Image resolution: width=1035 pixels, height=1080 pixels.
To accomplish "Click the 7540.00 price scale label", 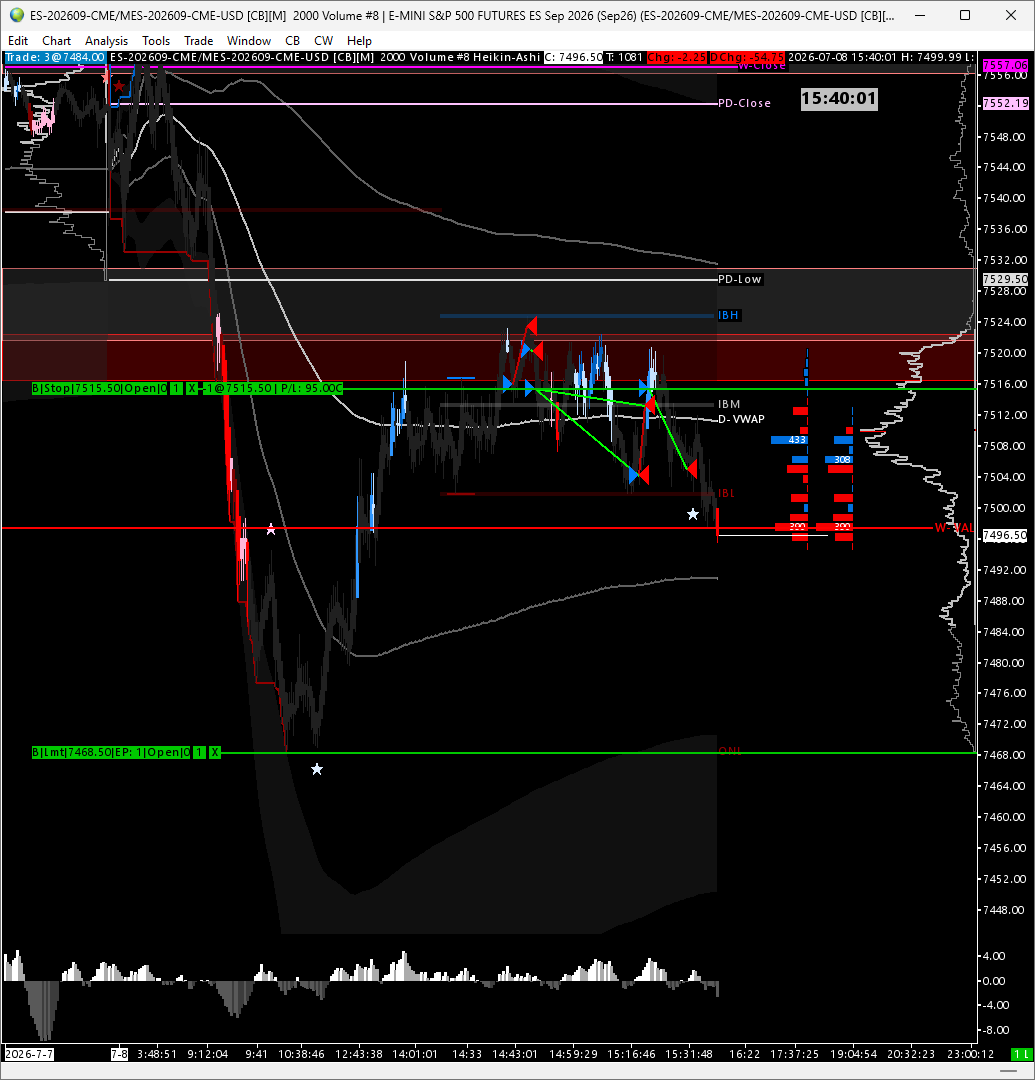I will [1005, 198].
